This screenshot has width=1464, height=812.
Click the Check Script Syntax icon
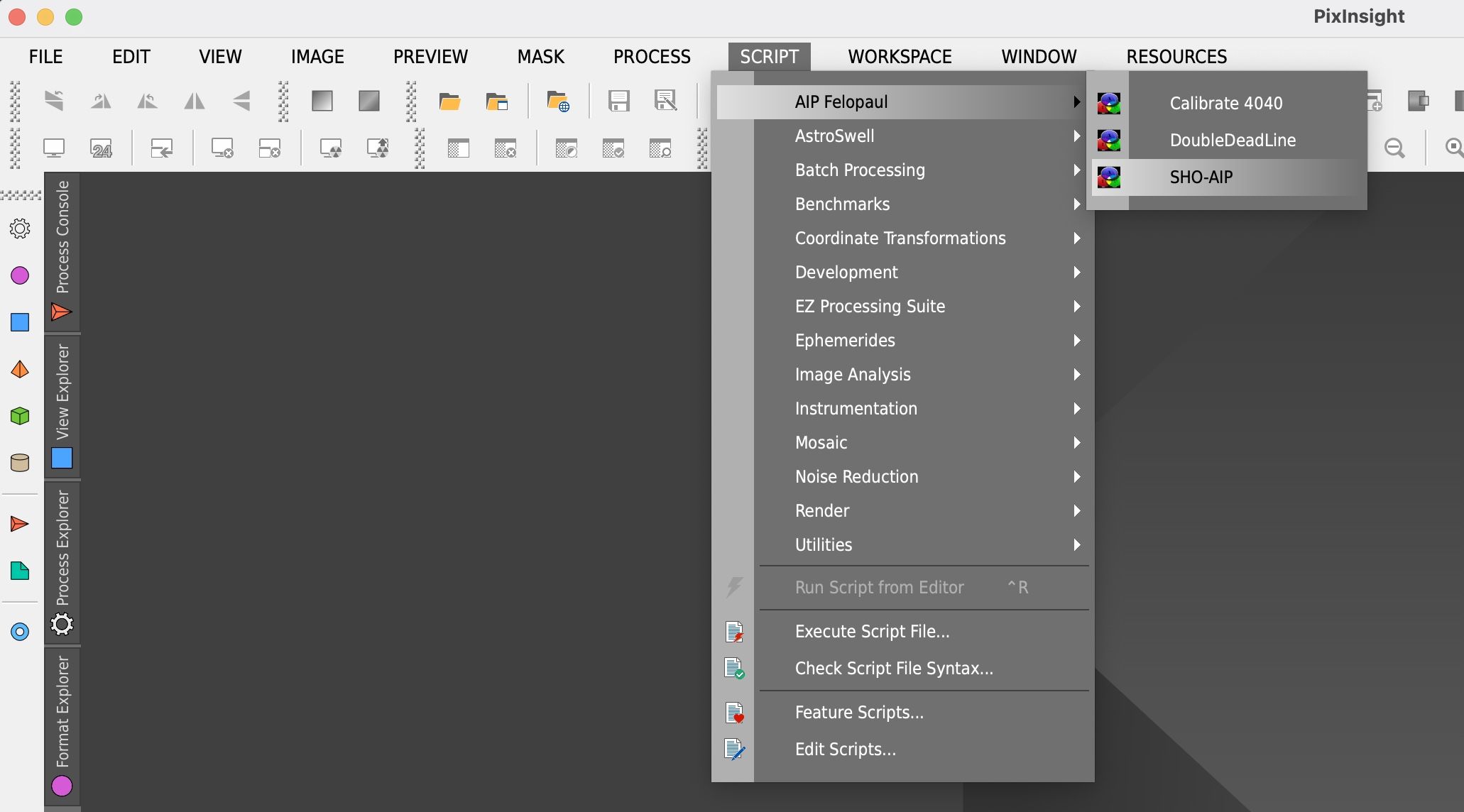tap(734, 668)
